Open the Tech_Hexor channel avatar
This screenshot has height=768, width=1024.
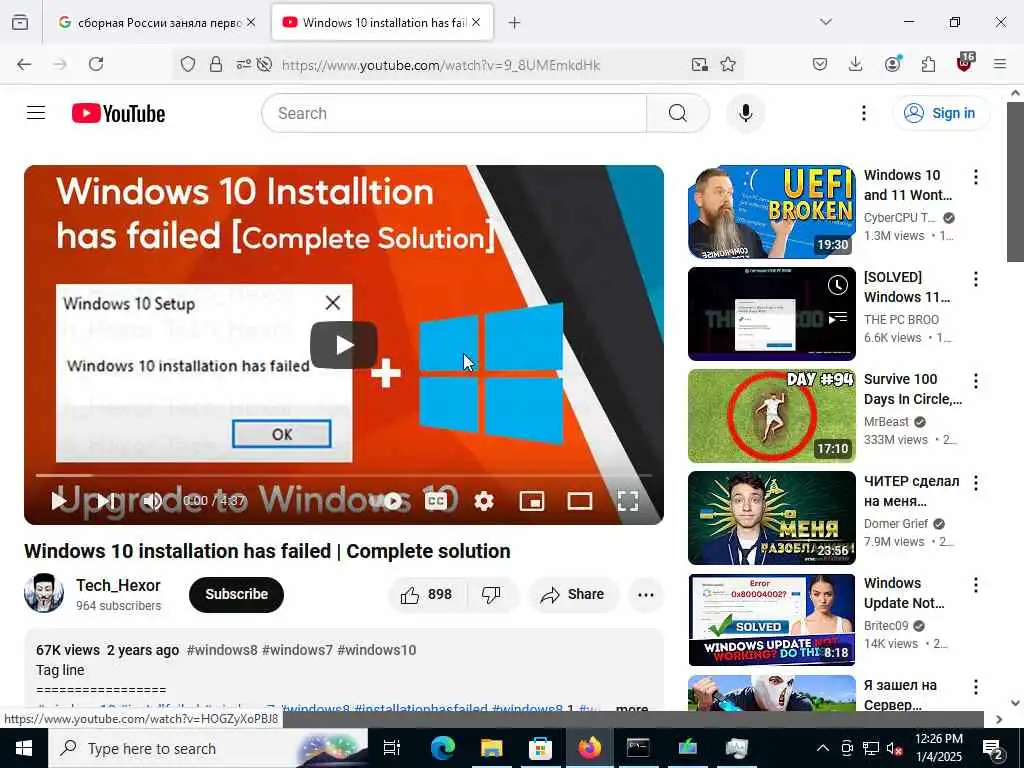pyautogui.click(x=44, y=593)
